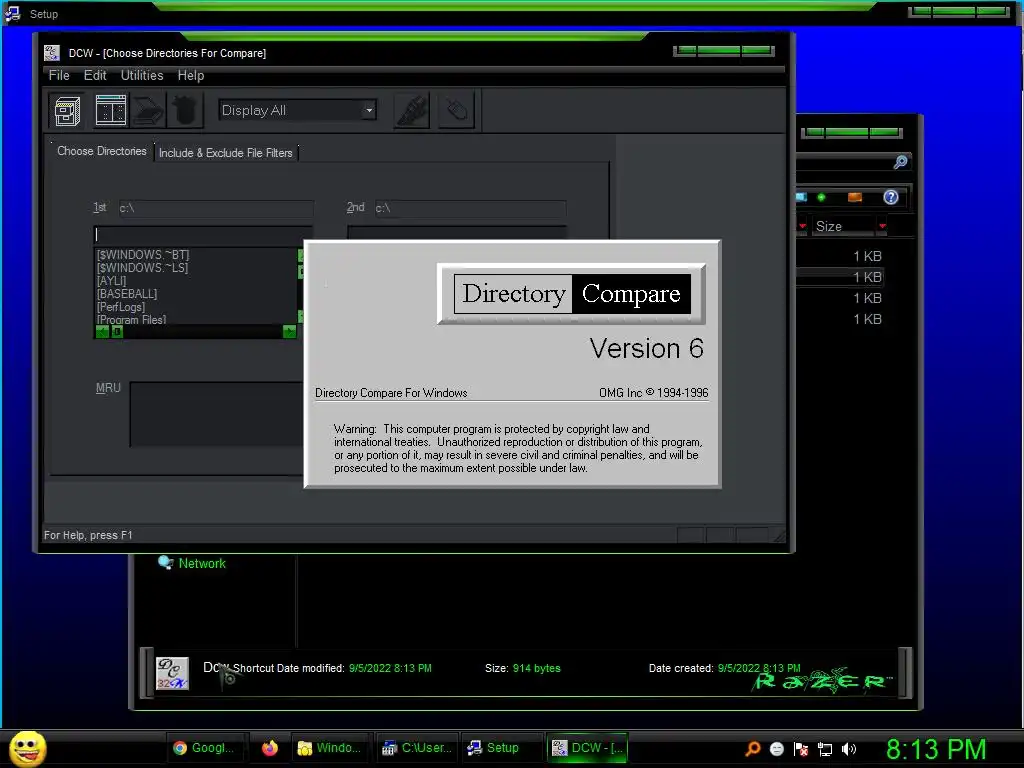The width and height of the screenshot is (1024, 768).
Task: Click the 2nd directory path field
Action: [x=470, y=208]
